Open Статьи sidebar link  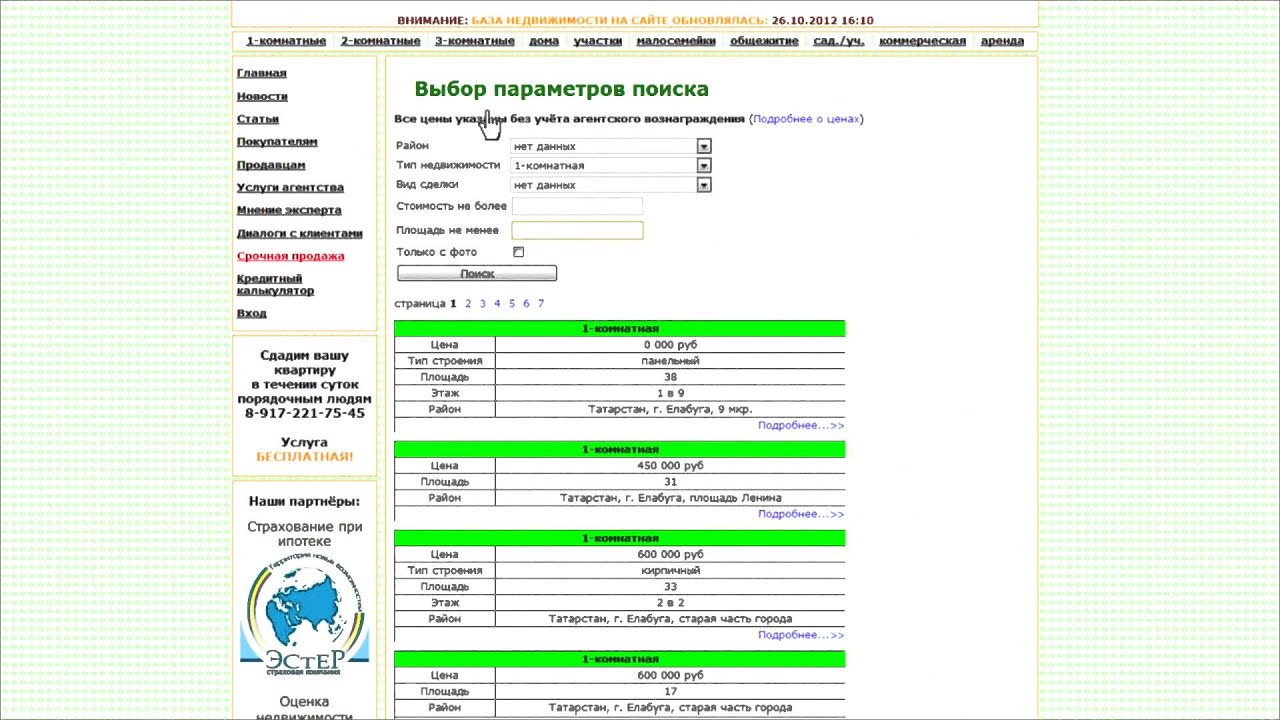(x=257, y=119)
